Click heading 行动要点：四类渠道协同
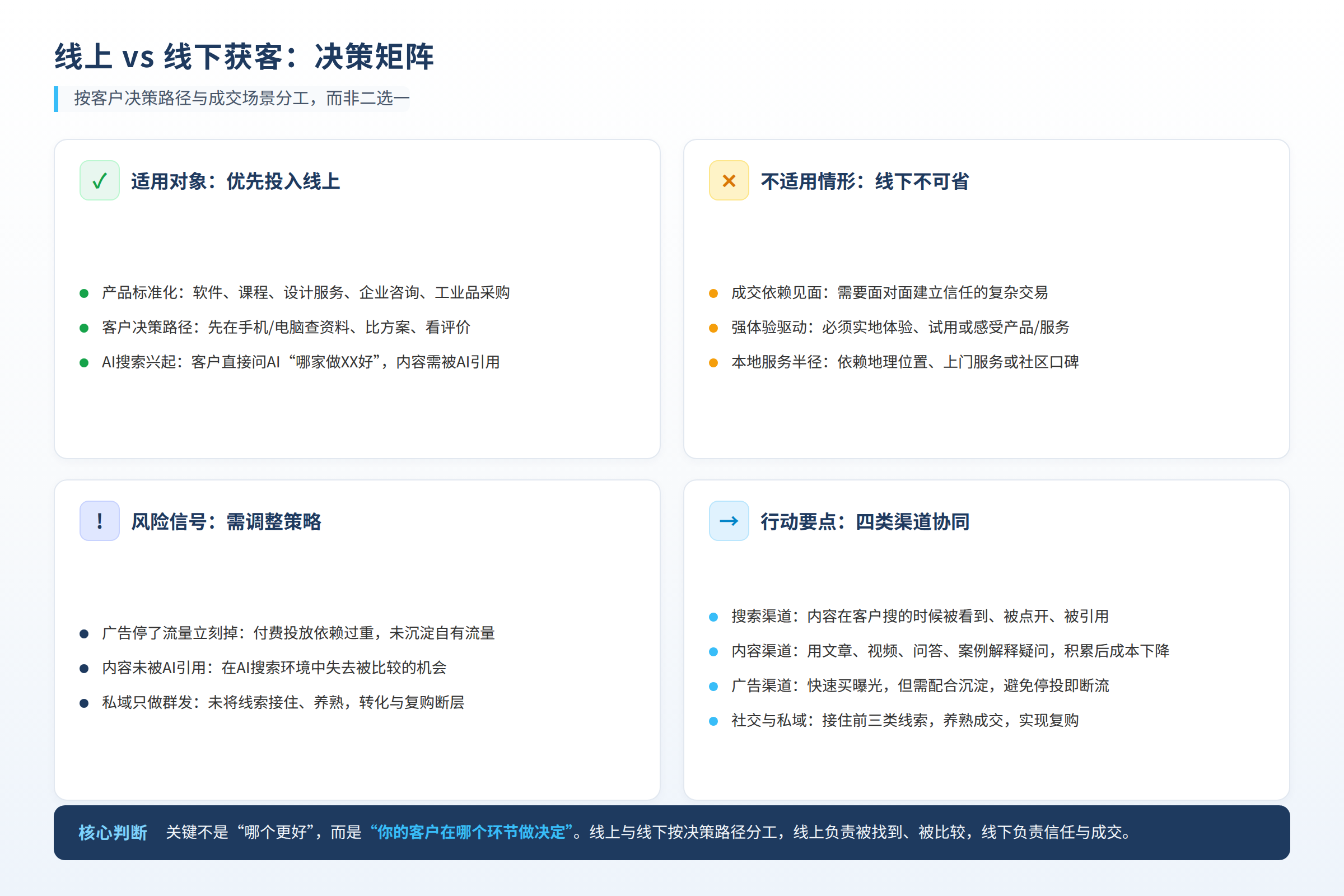The image size is (1344, 896). (865, 522)
